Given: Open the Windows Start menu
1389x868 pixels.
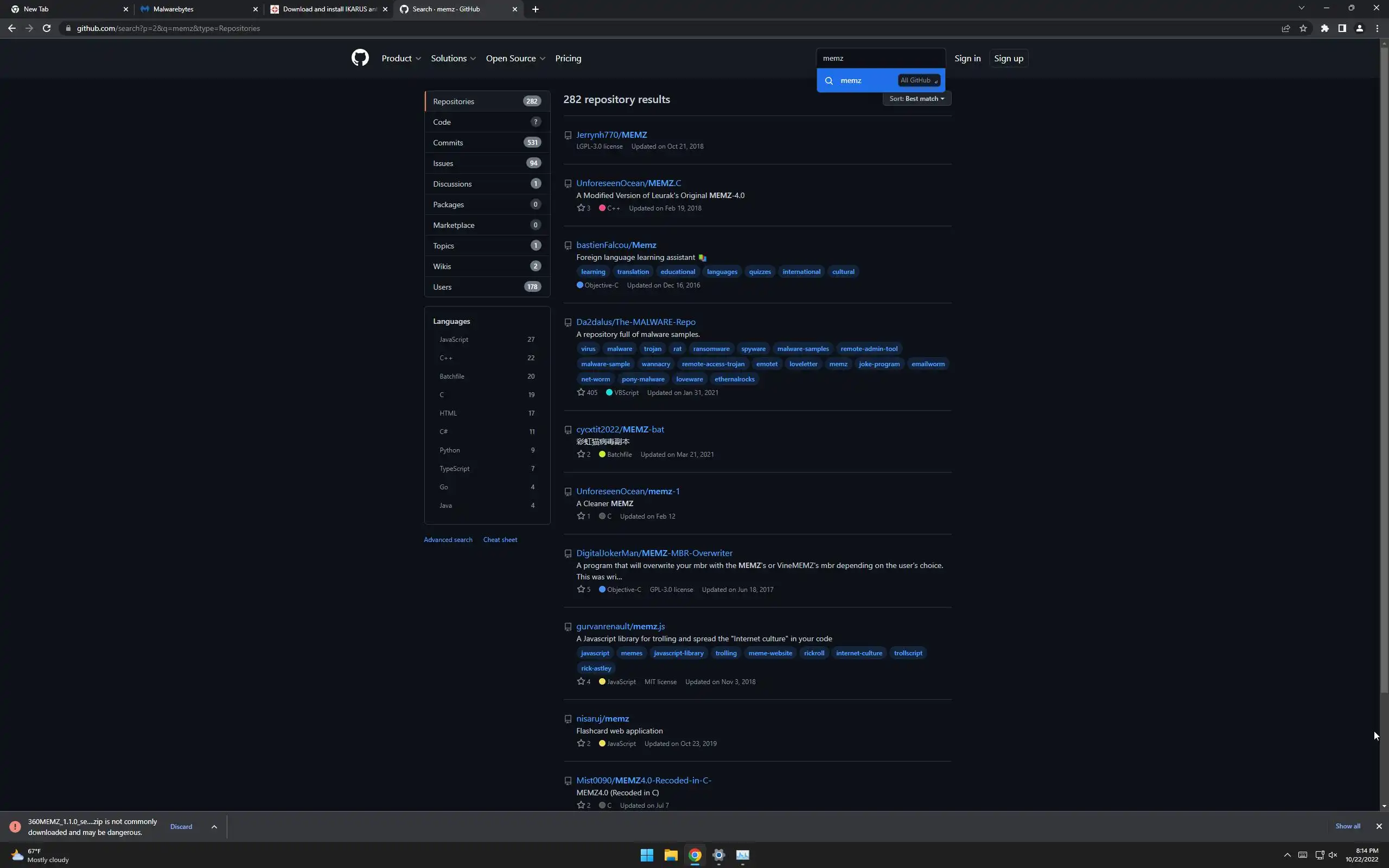Looking at the screenshot, I should (x=646, y=855).
